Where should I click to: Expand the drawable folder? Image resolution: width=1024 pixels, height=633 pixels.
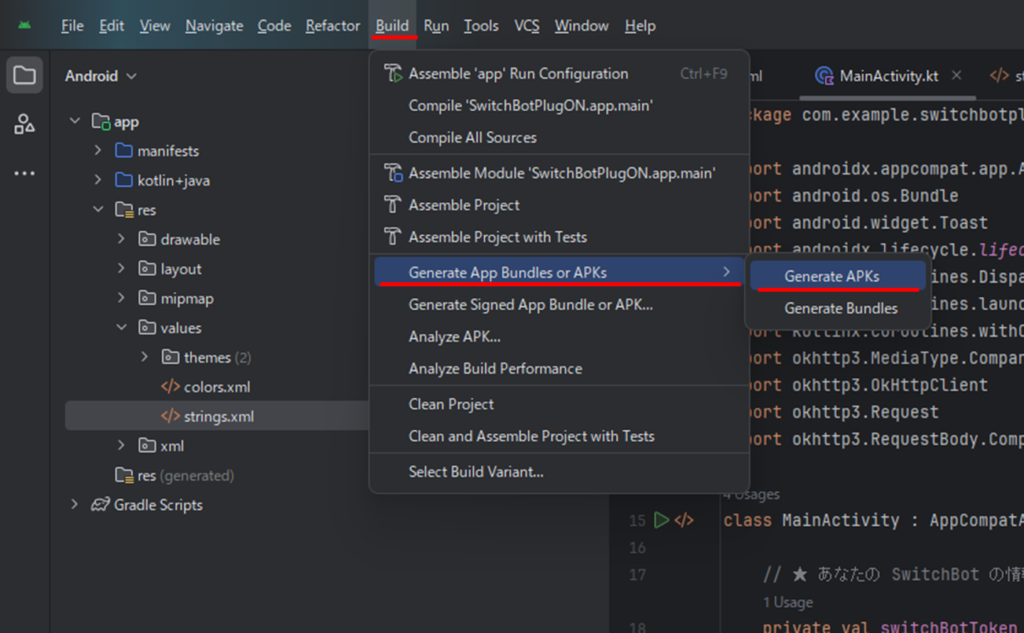pos(121,240)
